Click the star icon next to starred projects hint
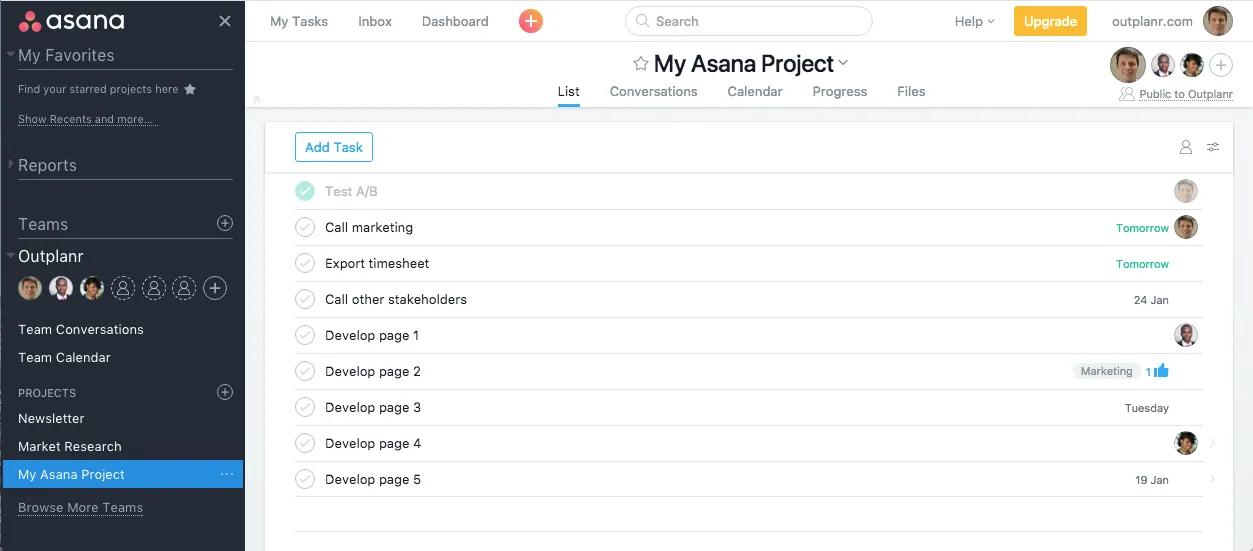This screenshot has height=551, width=1253. [190, 89]
